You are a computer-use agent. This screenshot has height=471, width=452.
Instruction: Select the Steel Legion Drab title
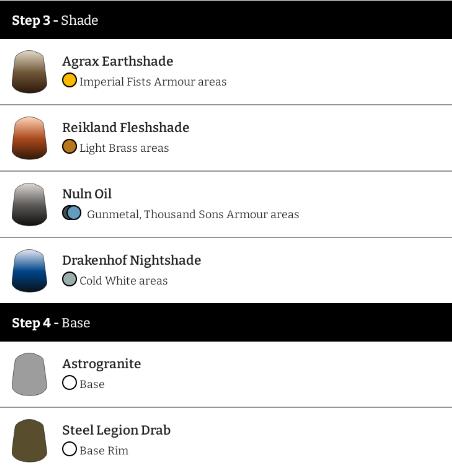point(116,430)
